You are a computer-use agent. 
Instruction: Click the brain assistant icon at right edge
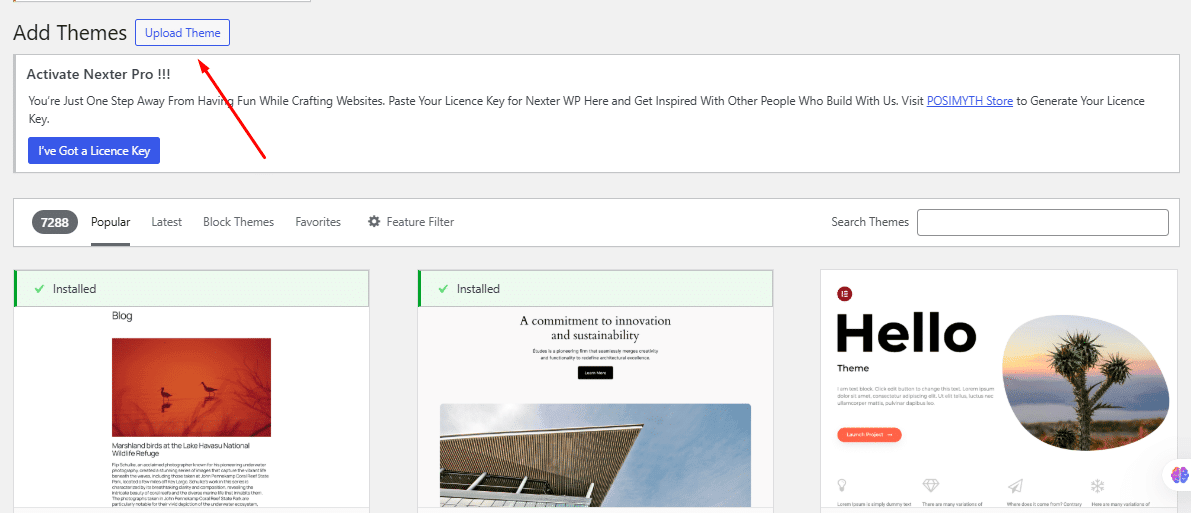click(1179, 474)
